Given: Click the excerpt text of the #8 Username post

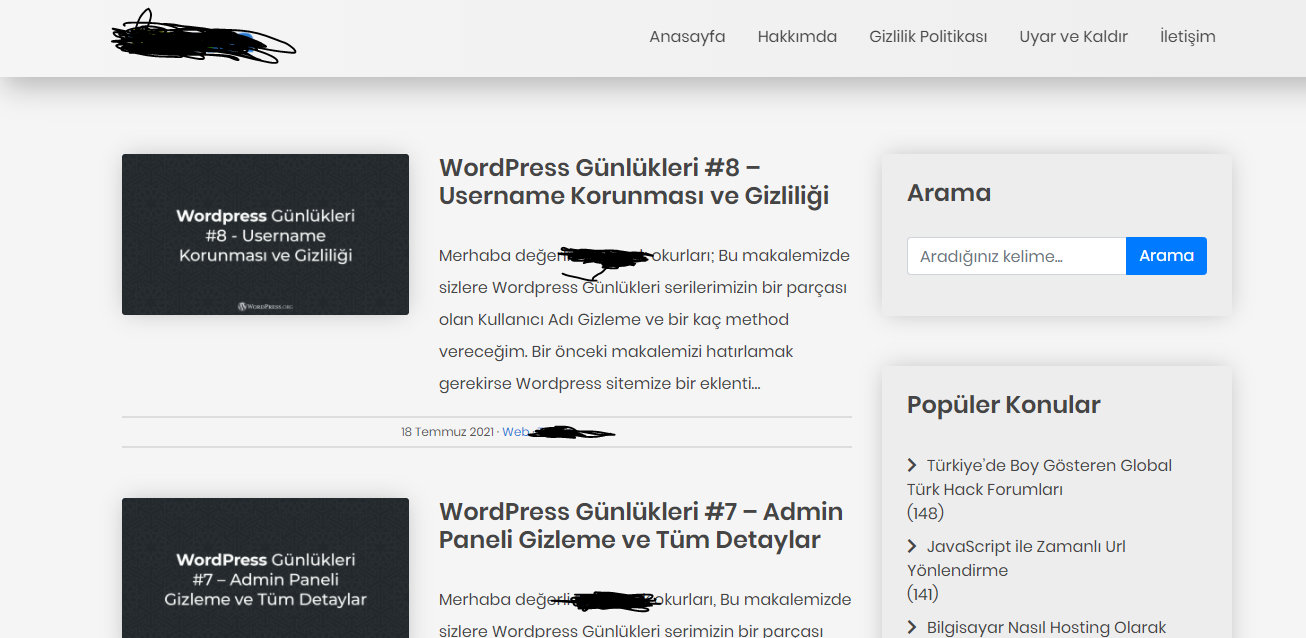Looking at the screenshot, I should [644, 320].
